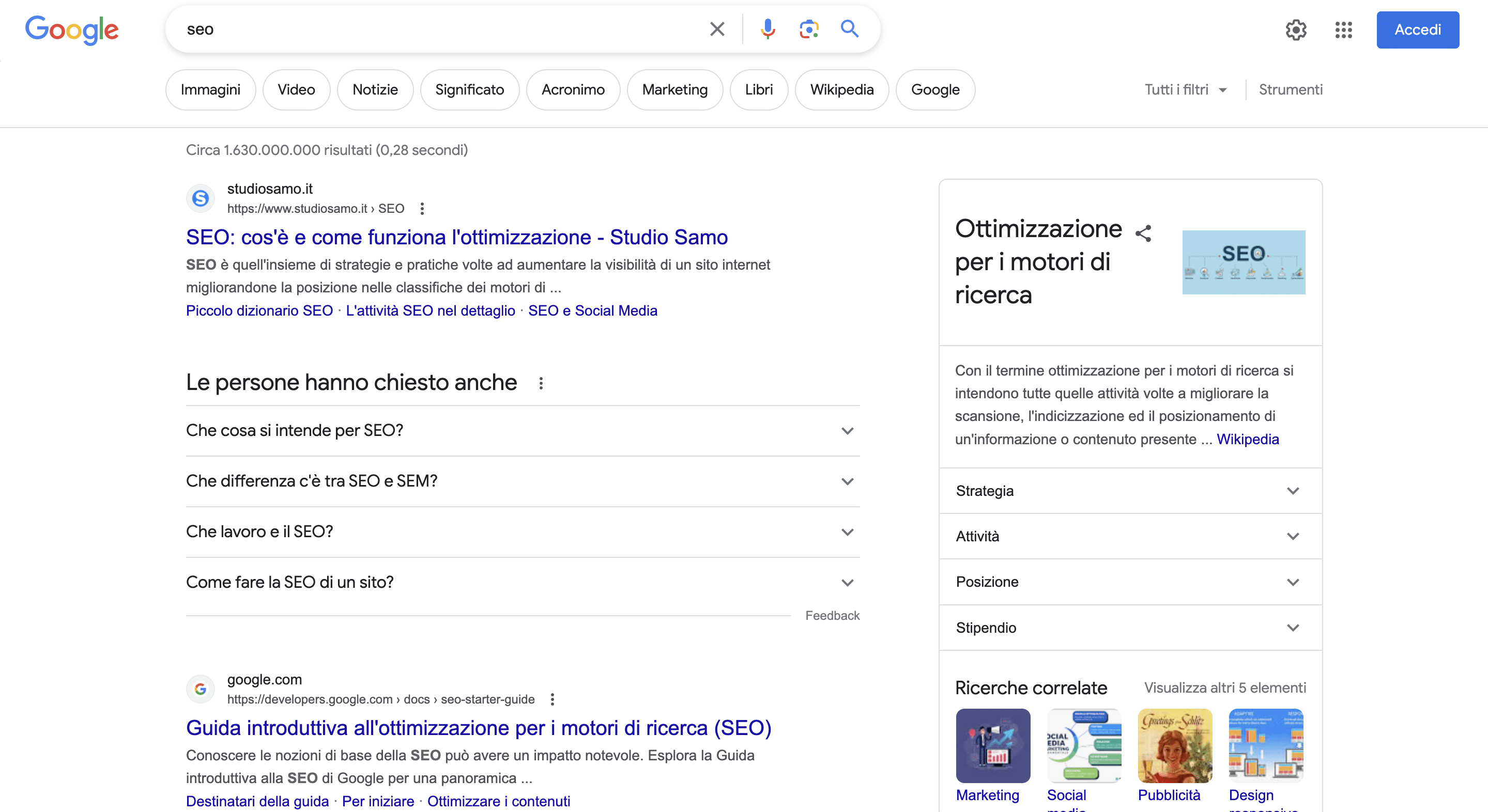Click the SEO knowledge panel image

1243,262
